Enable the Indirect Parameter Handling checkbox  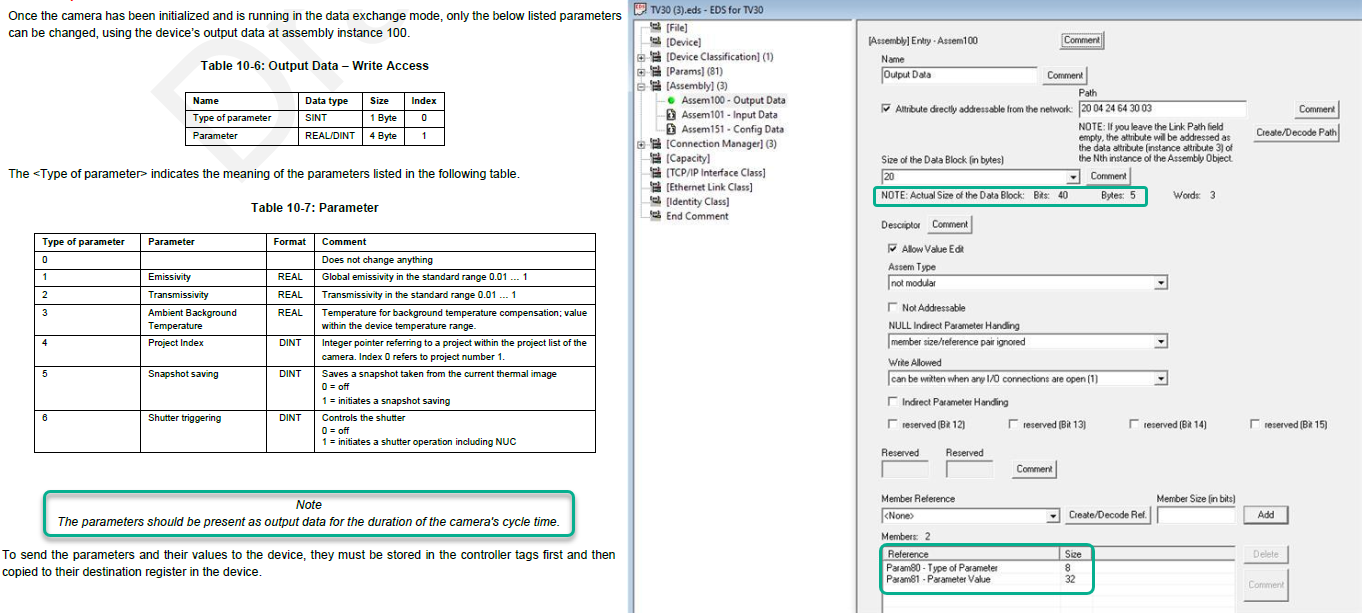893,402
